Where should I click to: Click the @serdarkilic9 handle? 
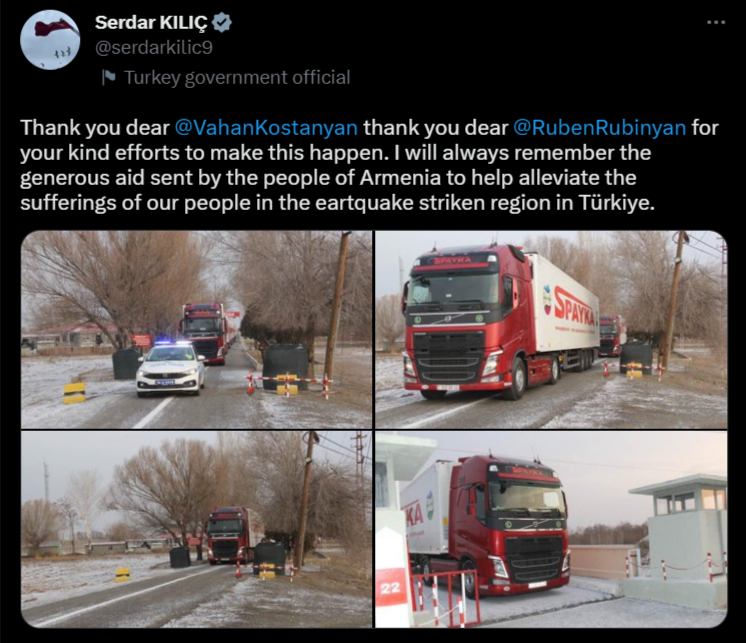tap(154, 48)
